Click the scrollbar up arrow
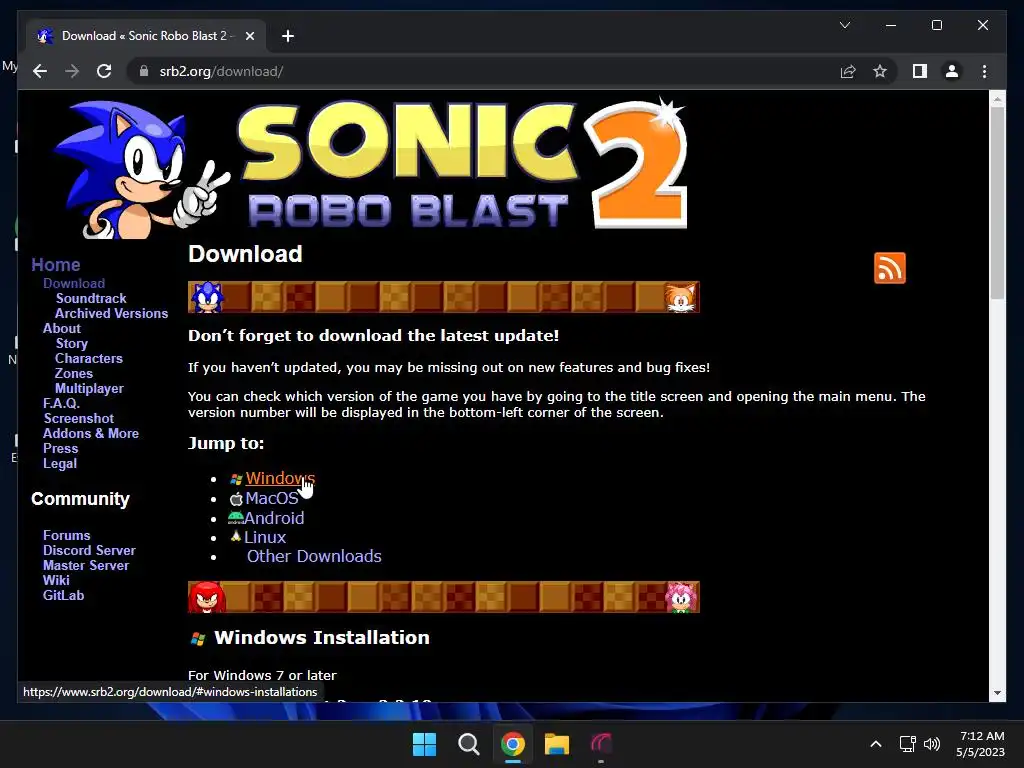The image size is (1024, 768). (x=997, y=99)
